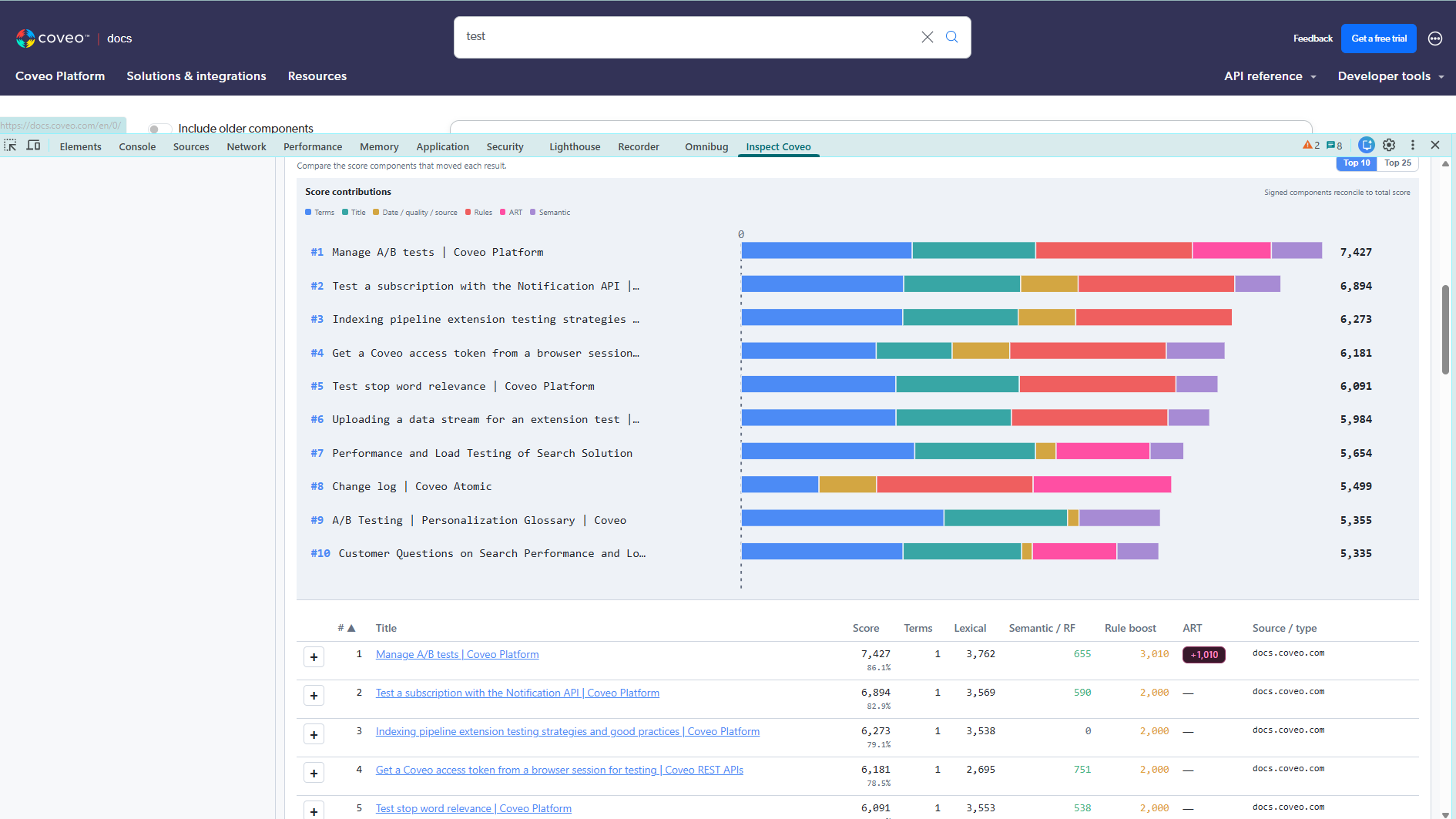
Task: Expand row 4 Get a Coveo access token details
Action: [x=314, y=773]
